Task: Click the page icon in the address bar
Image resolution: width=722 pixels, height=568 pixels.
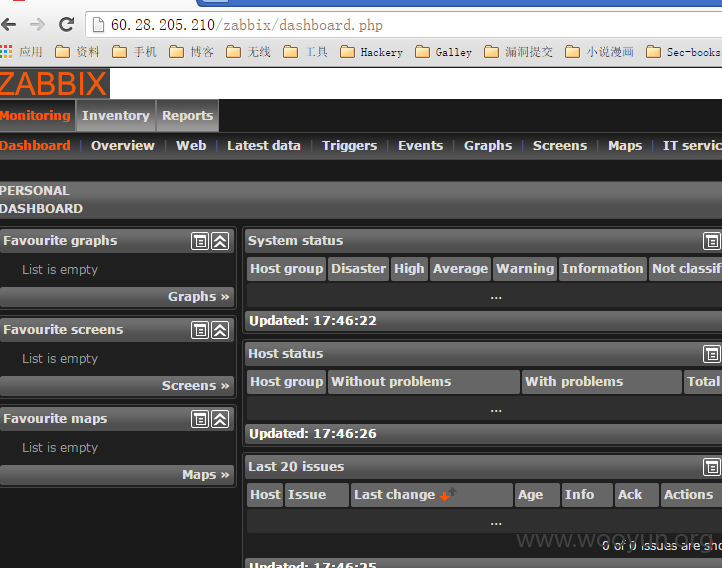Action: 98,25
